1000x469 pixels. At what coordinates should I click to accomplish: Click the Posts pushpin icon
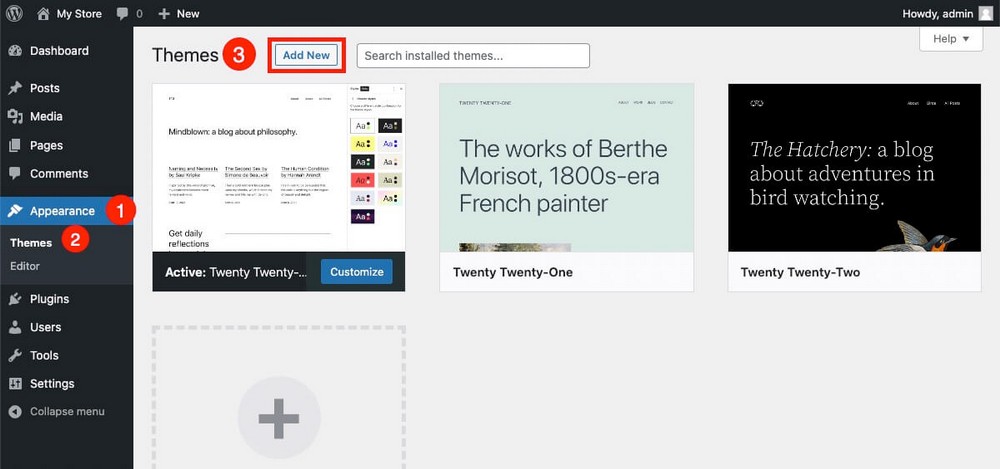[x=15, y=88]
